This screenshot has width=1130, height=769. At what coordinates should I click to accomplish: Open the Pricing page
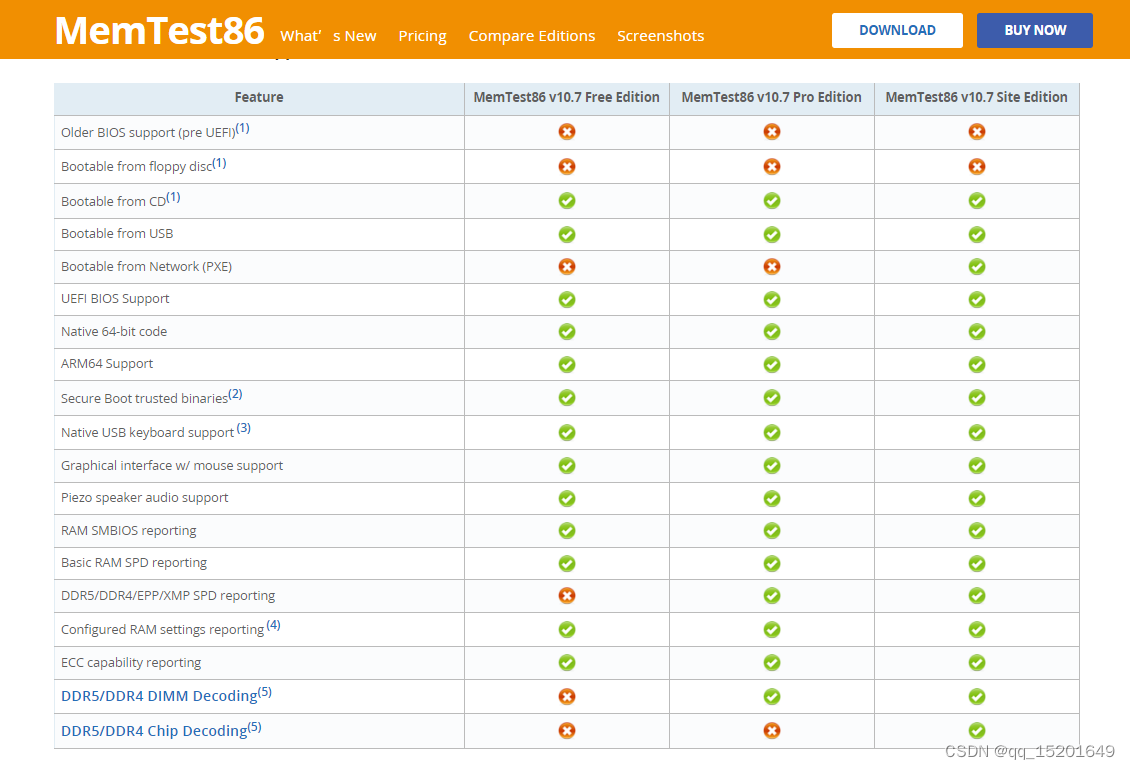(422, 36)
